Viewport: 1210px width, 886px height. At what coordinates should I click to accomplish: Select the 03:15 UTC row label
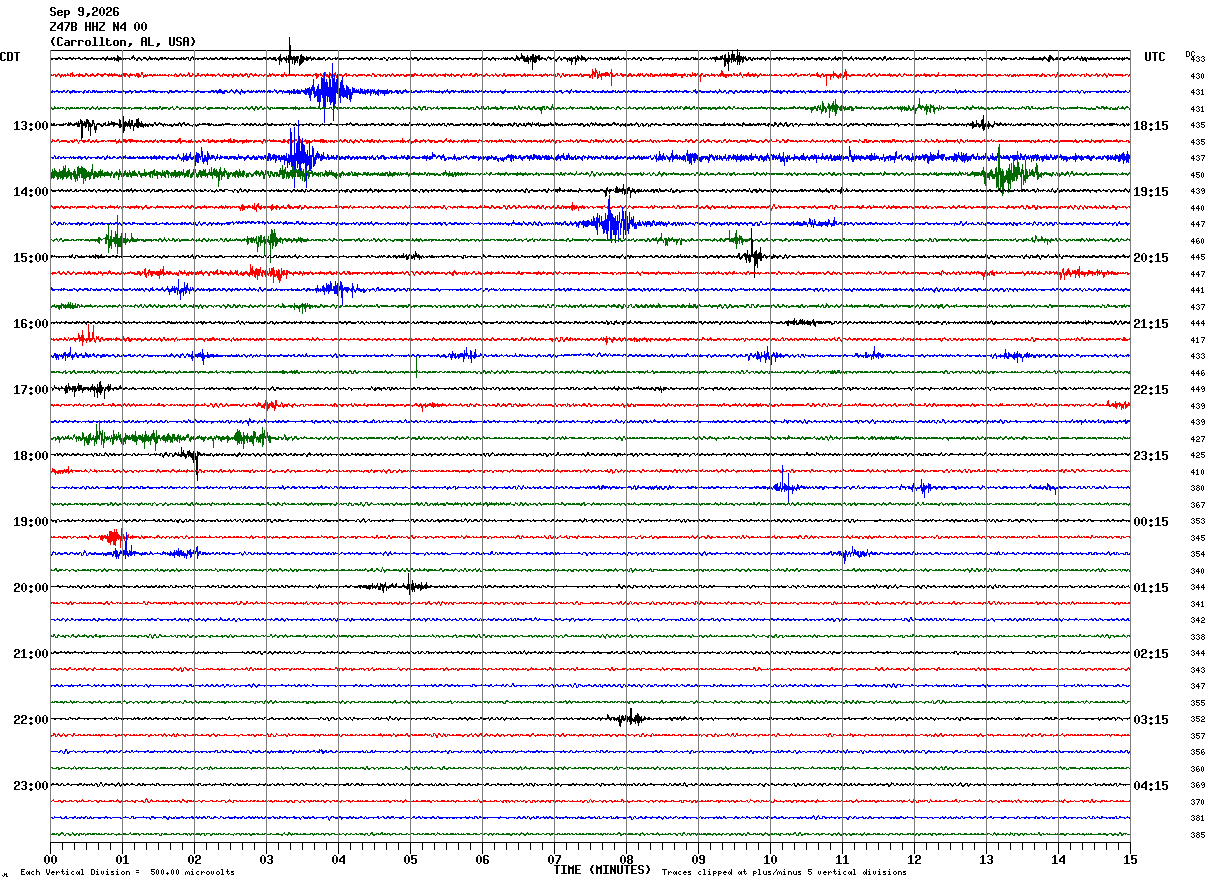(x=1151, y=720)
